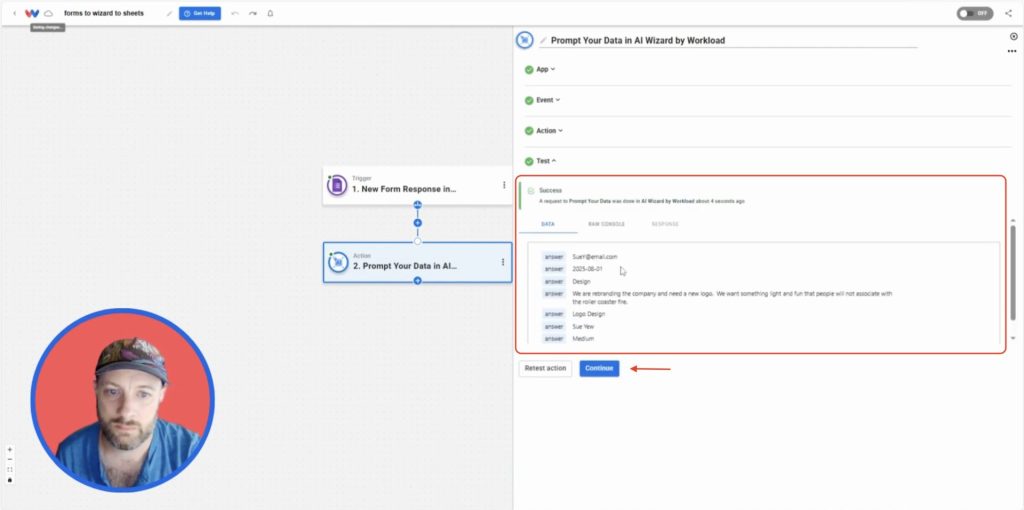Click the answer value 2025-06-01
The image size is (1024, 510).
click(x=587, y=269)
